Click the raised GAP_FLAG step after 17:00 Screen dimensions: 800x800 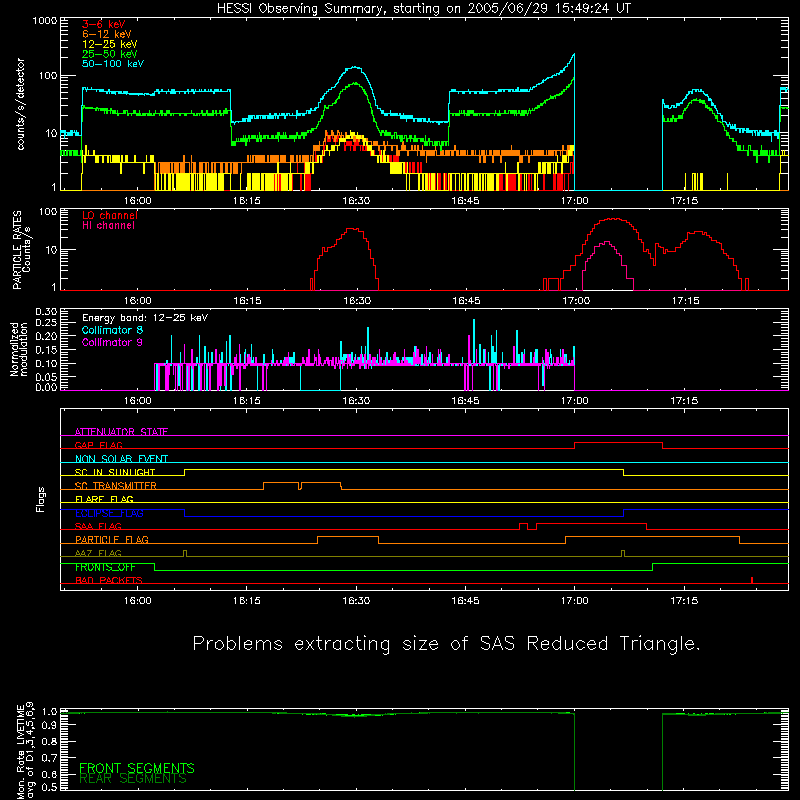click(618, 443)
